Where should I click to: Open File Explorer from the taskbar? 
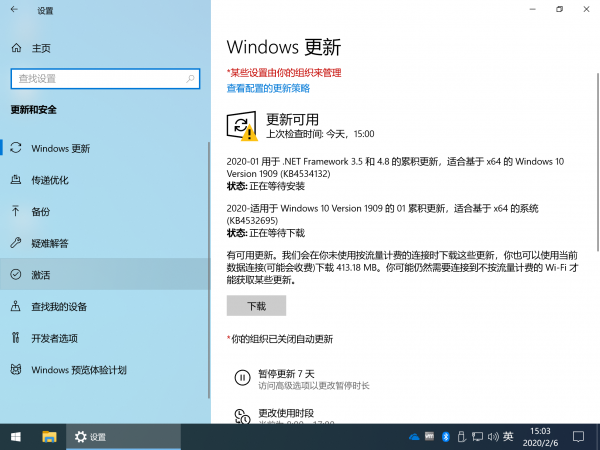[49, 437]
